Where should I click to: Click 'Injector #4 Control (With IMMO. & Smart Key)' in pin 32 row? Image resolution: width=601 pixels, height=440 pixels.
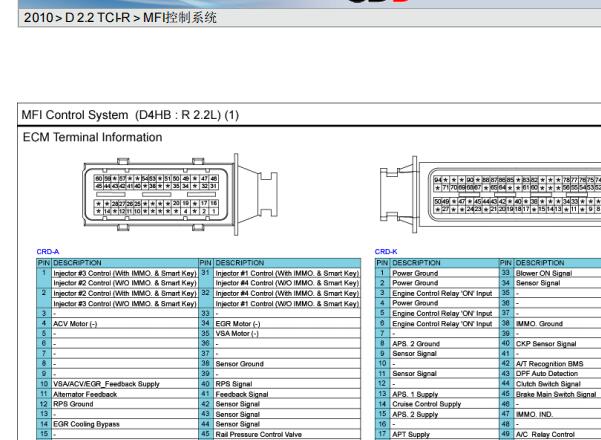tap(287, 294)
